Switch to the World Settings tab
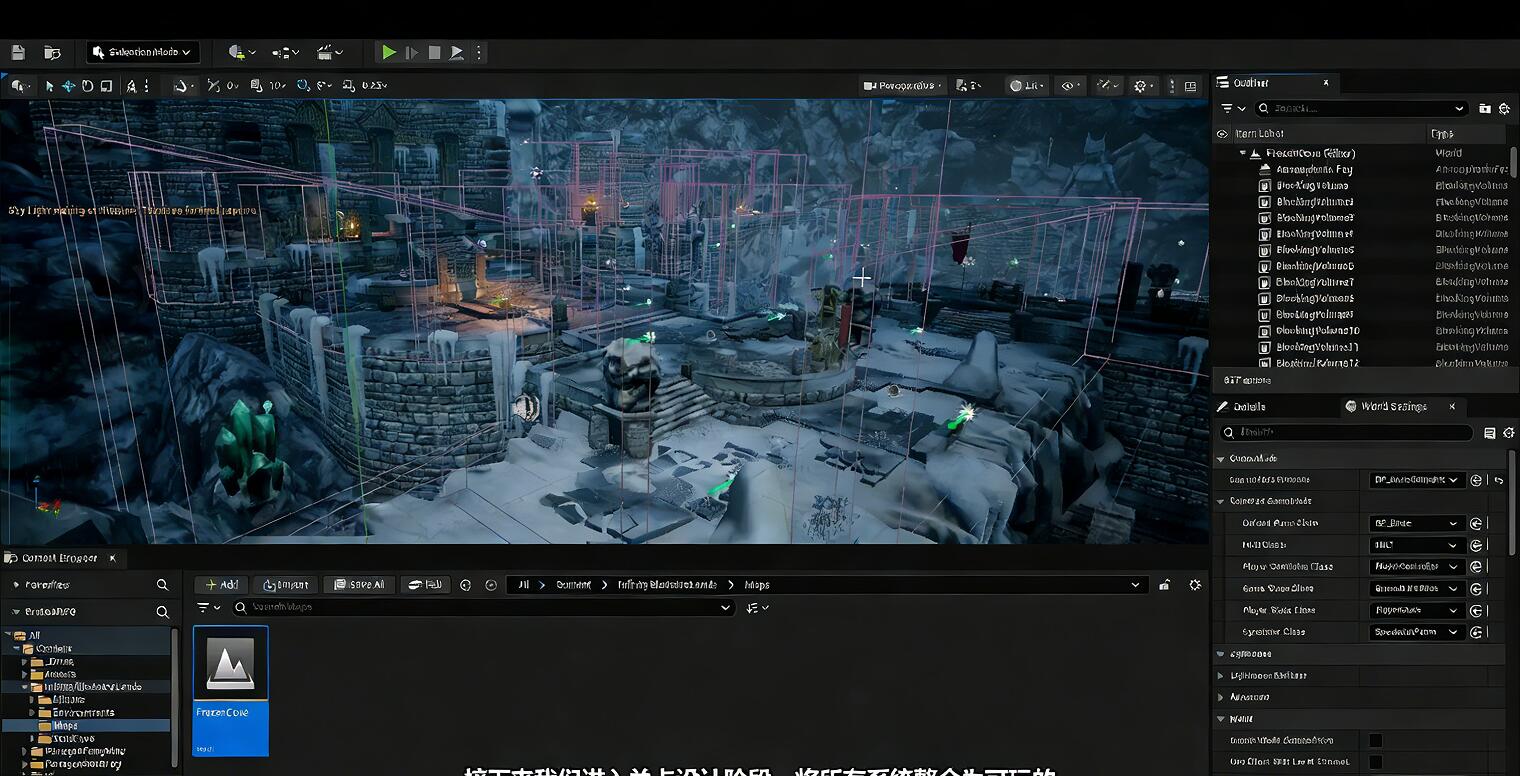1520x776 pixels. click(x=1392, y=407)
